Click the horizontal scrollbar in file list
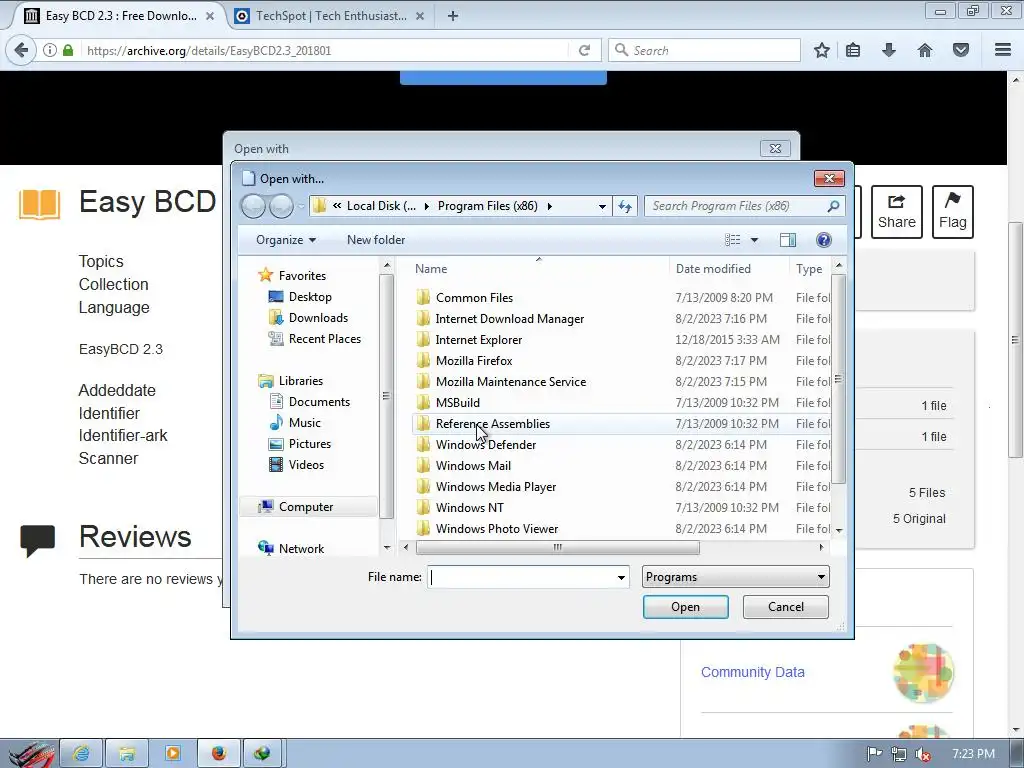 (557, 547)
